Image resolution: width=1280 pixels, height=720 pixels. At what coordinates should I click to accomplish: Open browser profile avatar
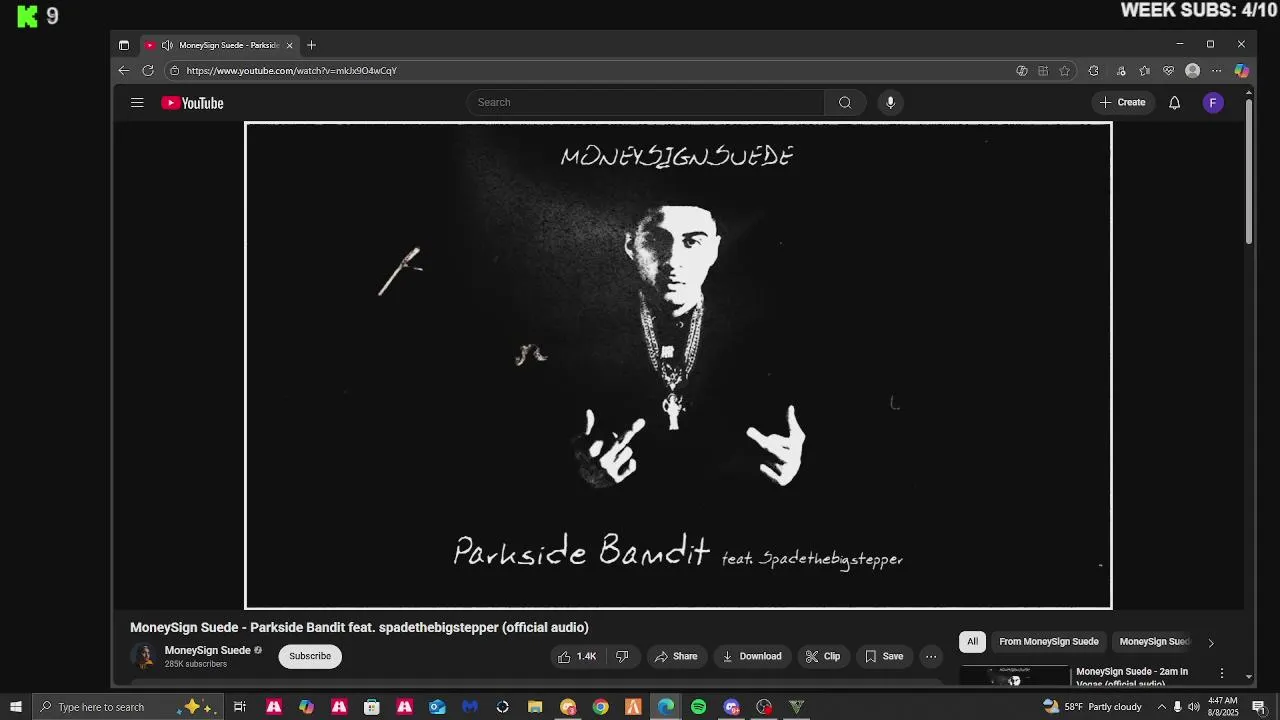(x=1192, y=71)
